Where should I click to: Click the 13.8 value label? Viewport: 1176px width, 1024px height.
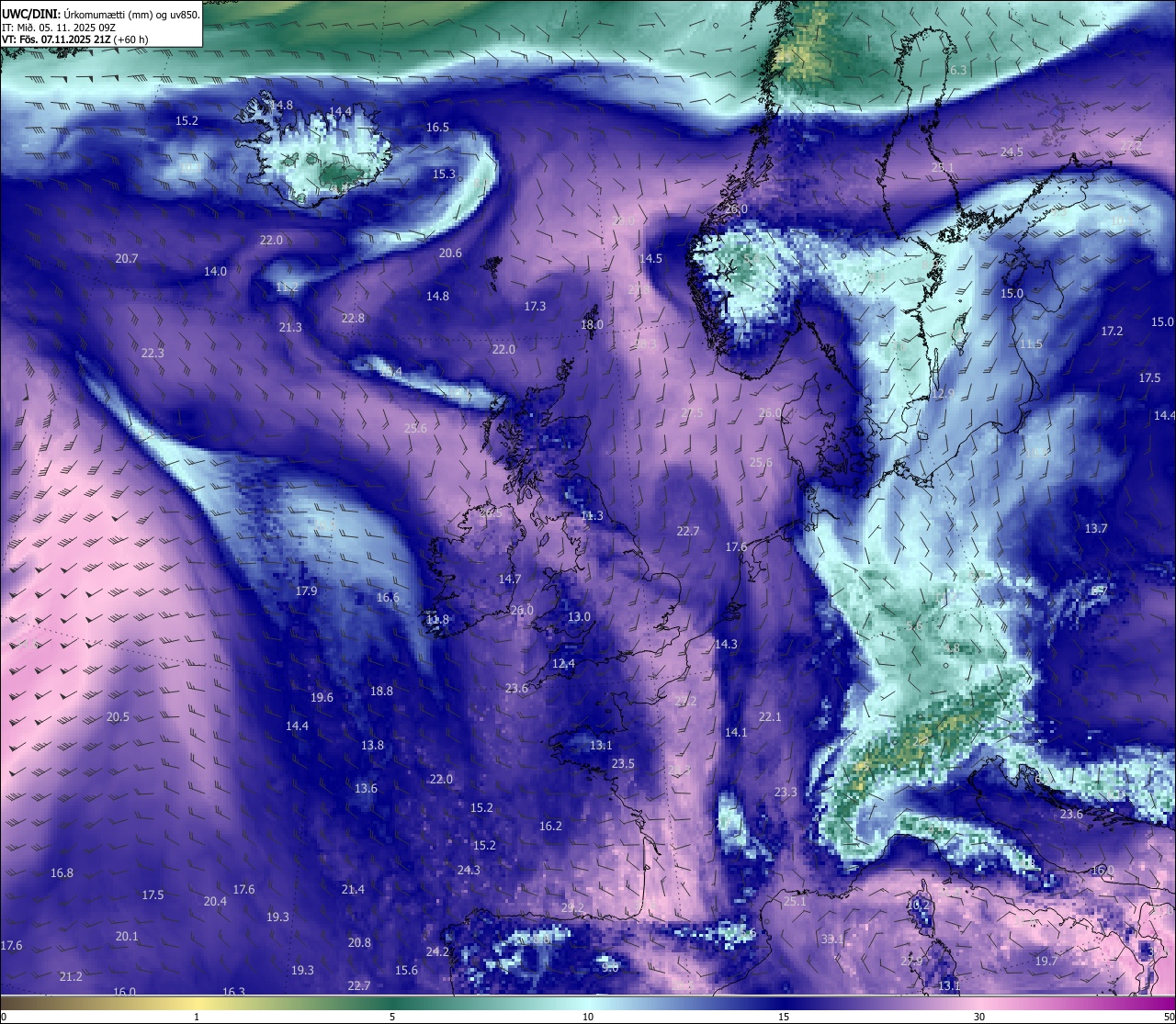coord(372,746)
